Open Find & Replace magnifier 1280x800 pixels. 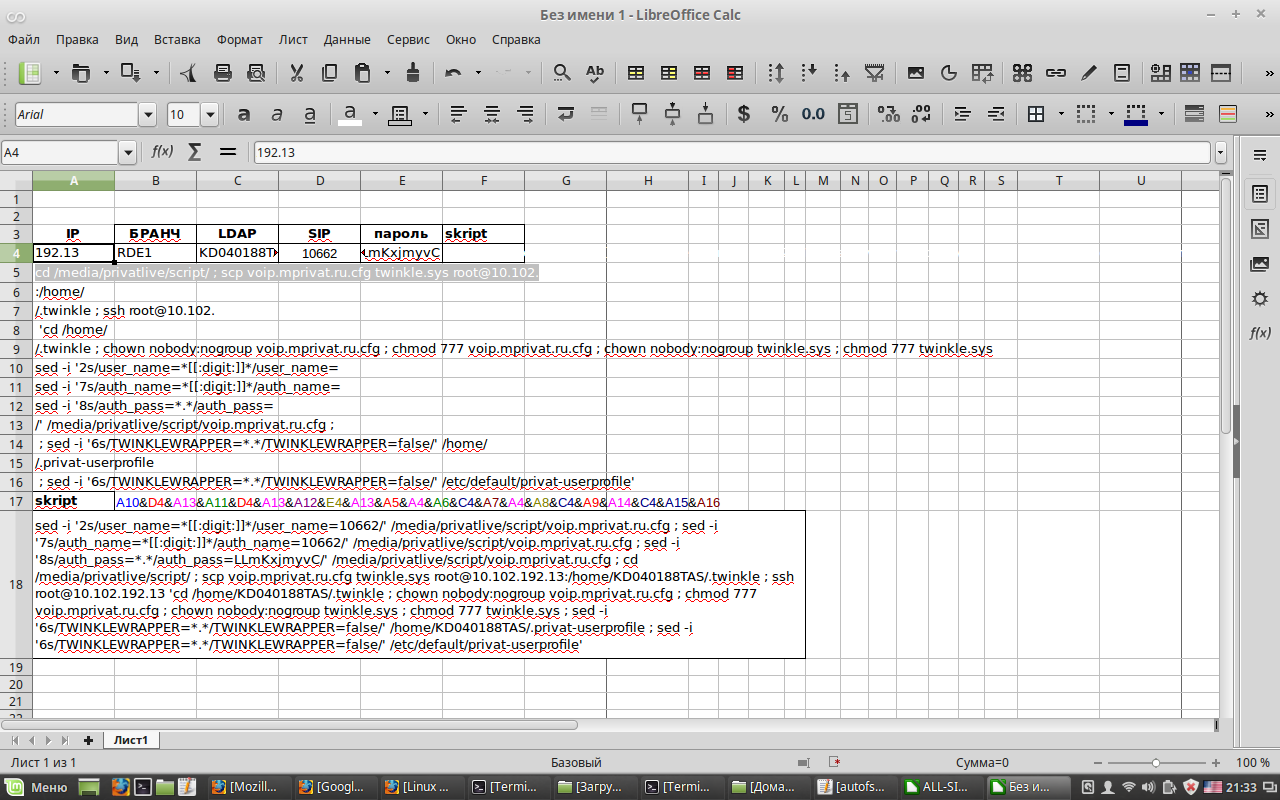tap(562, 73)
